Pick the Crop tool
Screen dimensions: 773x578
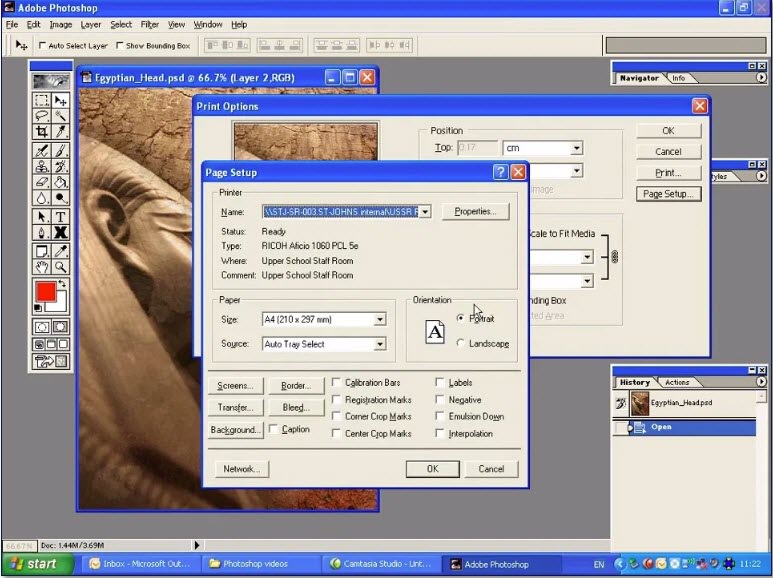coord(42,132)
